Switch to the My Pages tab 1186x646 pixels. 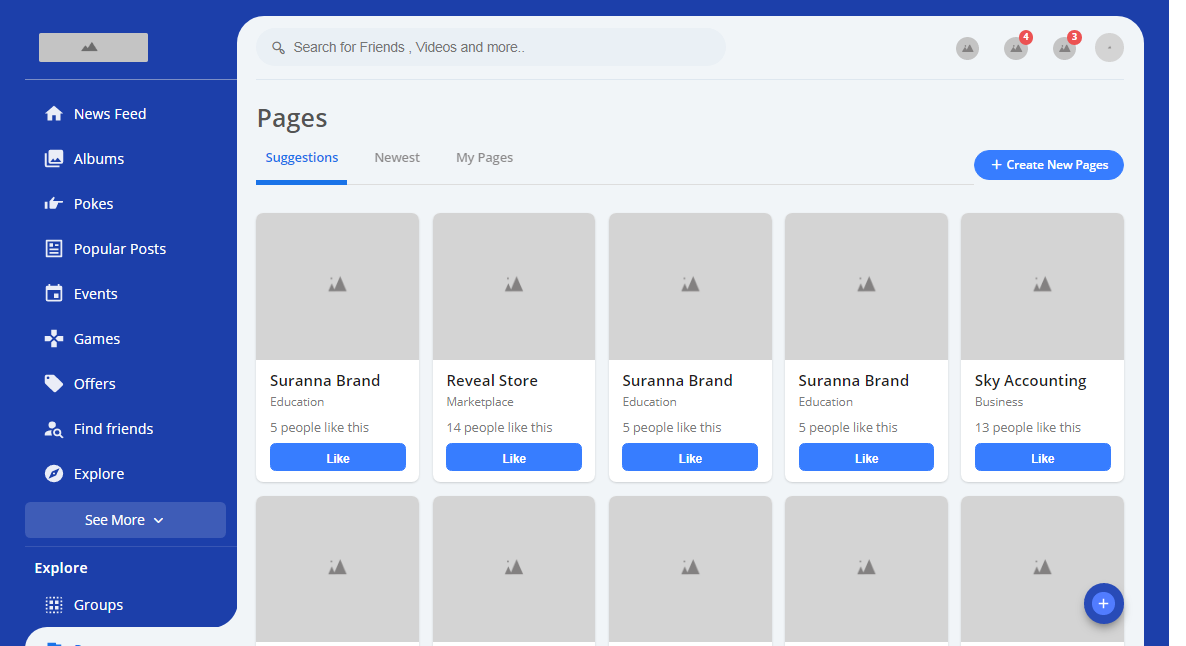(484, 158)
